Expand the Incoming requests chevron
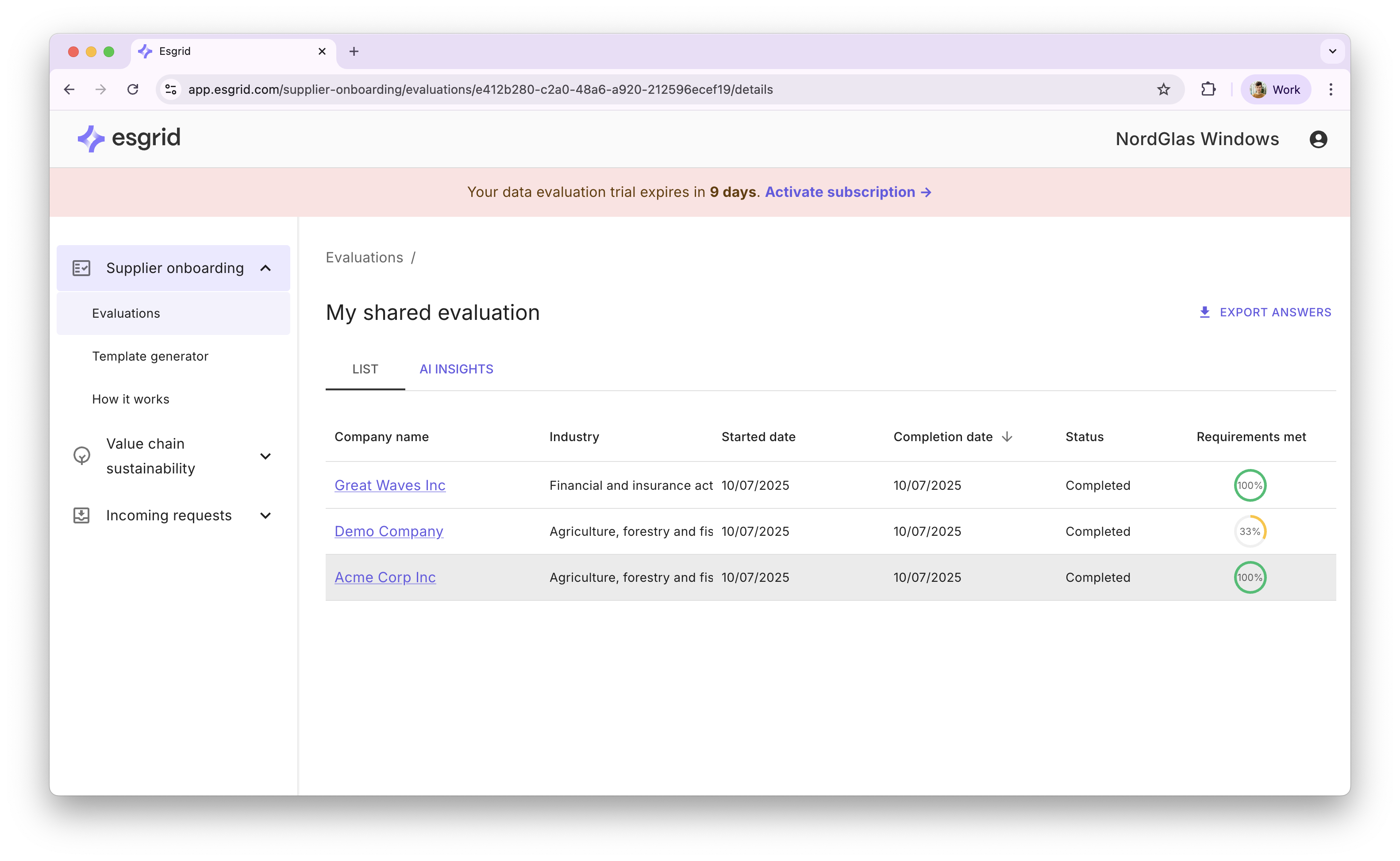This screenshot has width=1400, height=861. (x=265, y=515)
